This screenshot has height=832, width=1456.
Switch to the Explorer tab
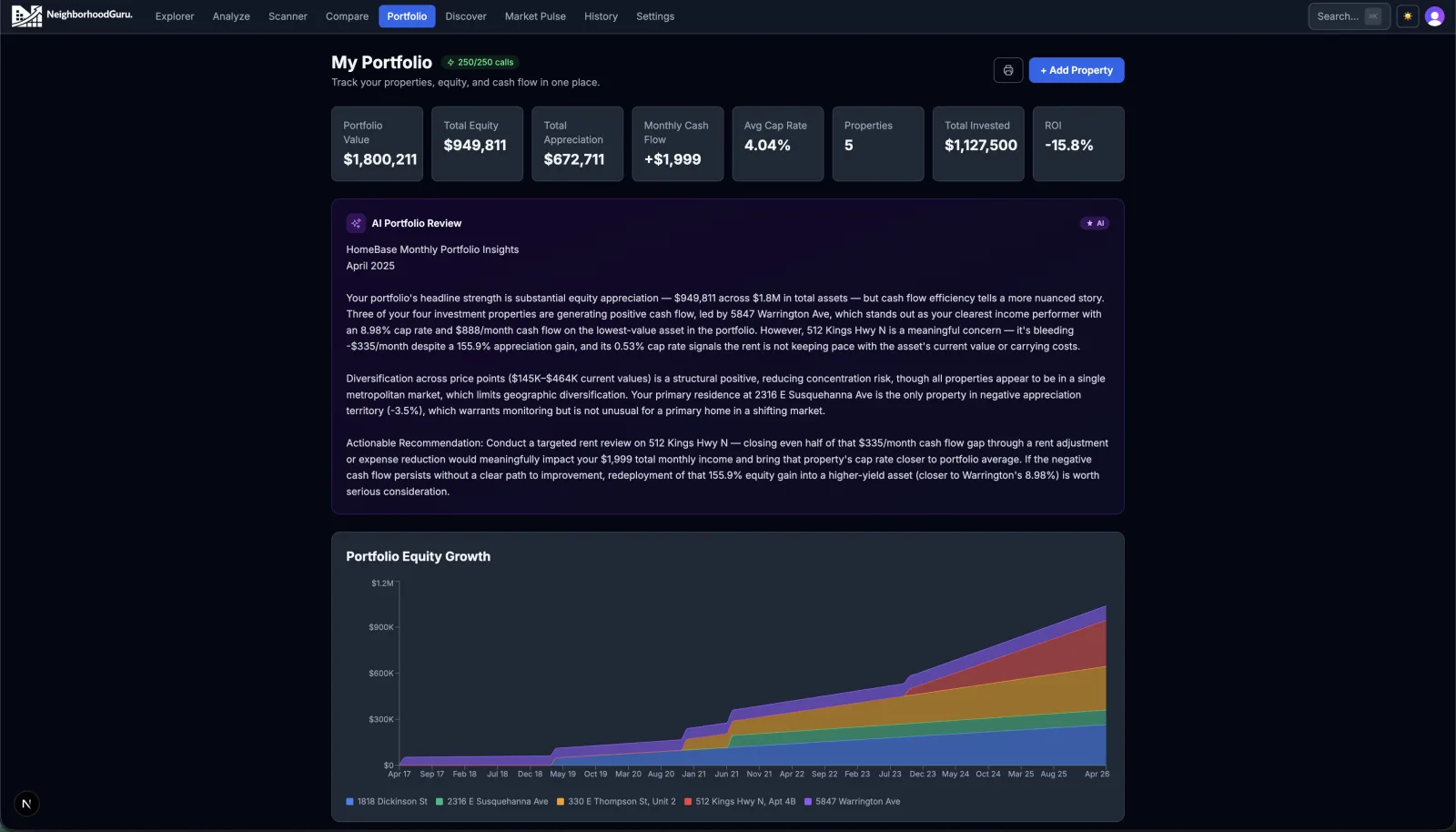(175, 15)
